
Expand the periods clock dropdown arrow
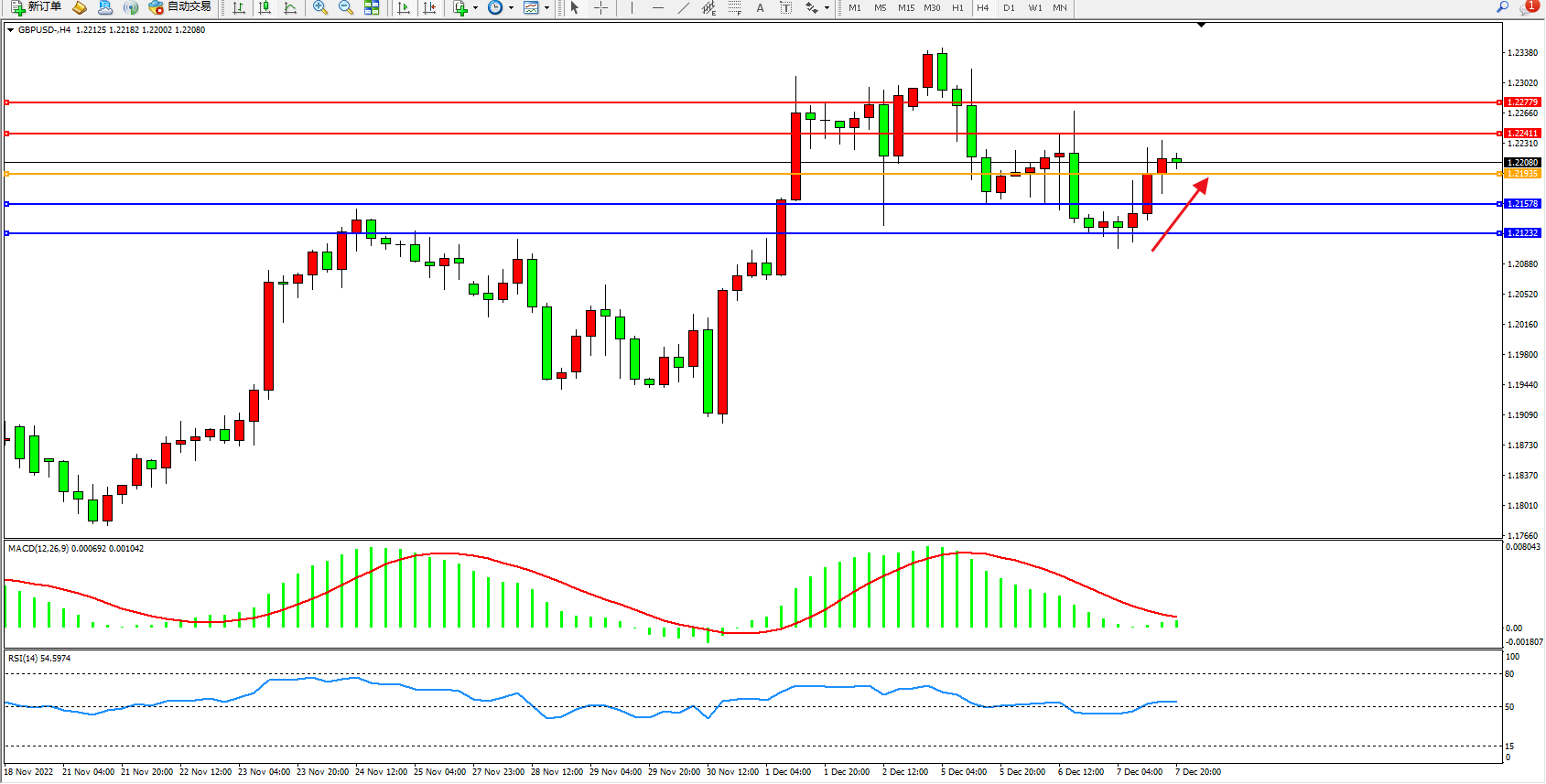[511, 7]
